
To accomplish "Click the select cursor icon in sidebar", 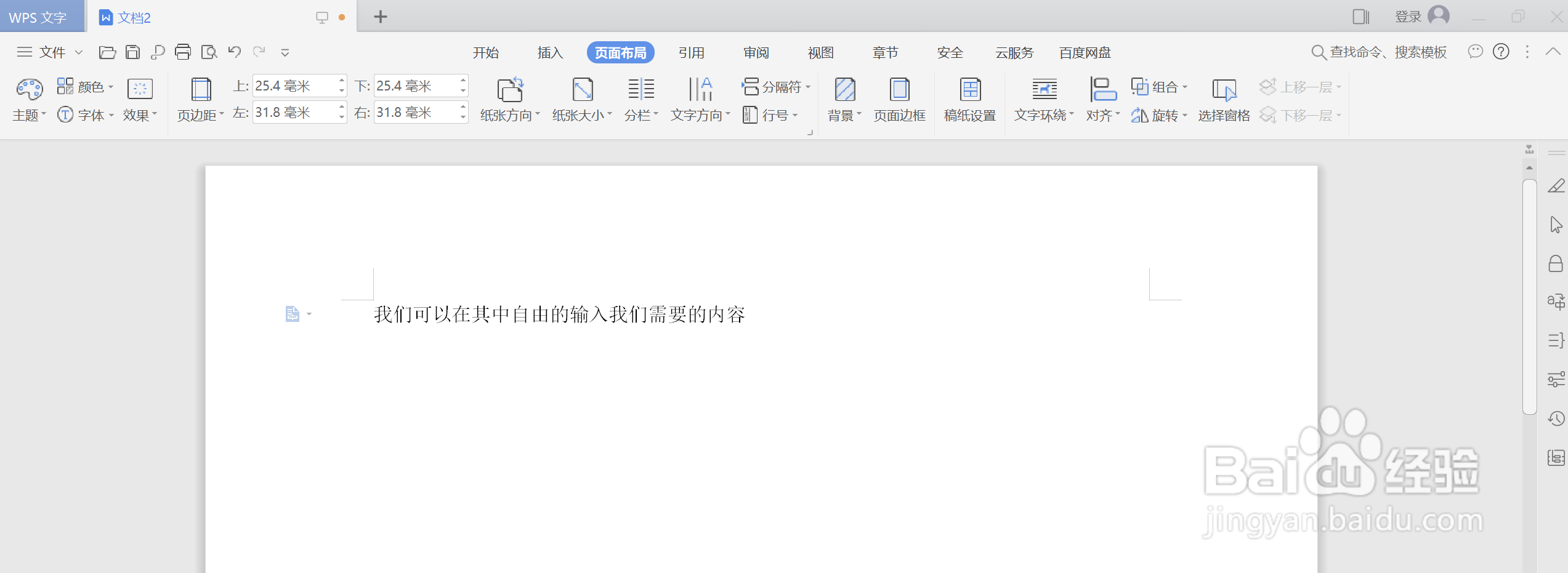I will [x=1556, y=225].
